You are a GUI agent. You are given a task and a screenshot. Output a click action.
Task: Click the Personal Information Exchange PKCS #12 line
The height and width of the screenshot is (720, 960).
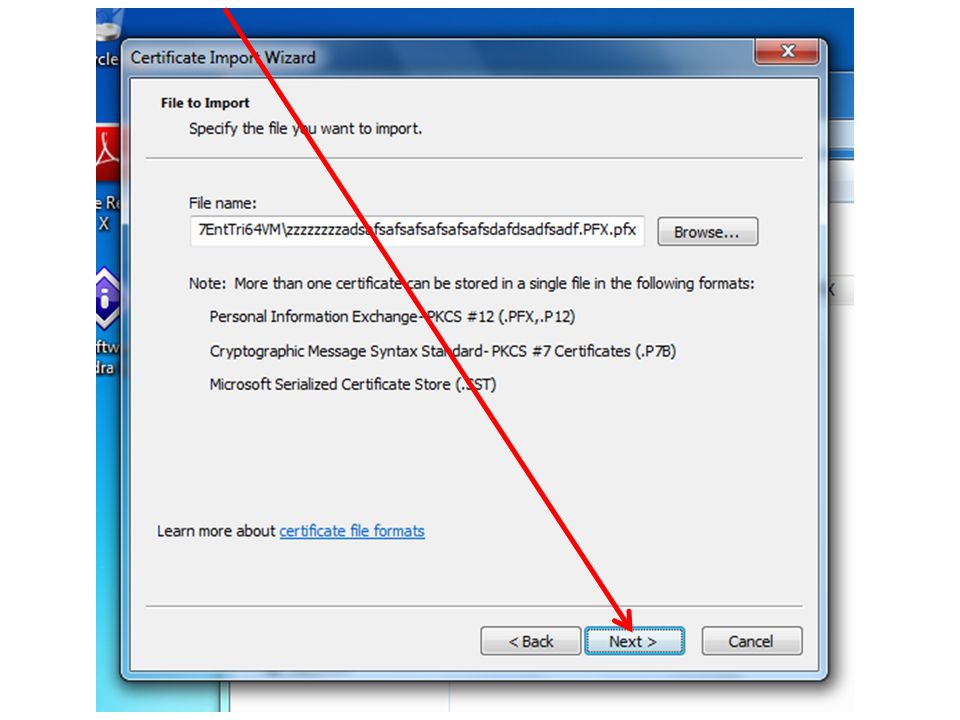[392, 317]
